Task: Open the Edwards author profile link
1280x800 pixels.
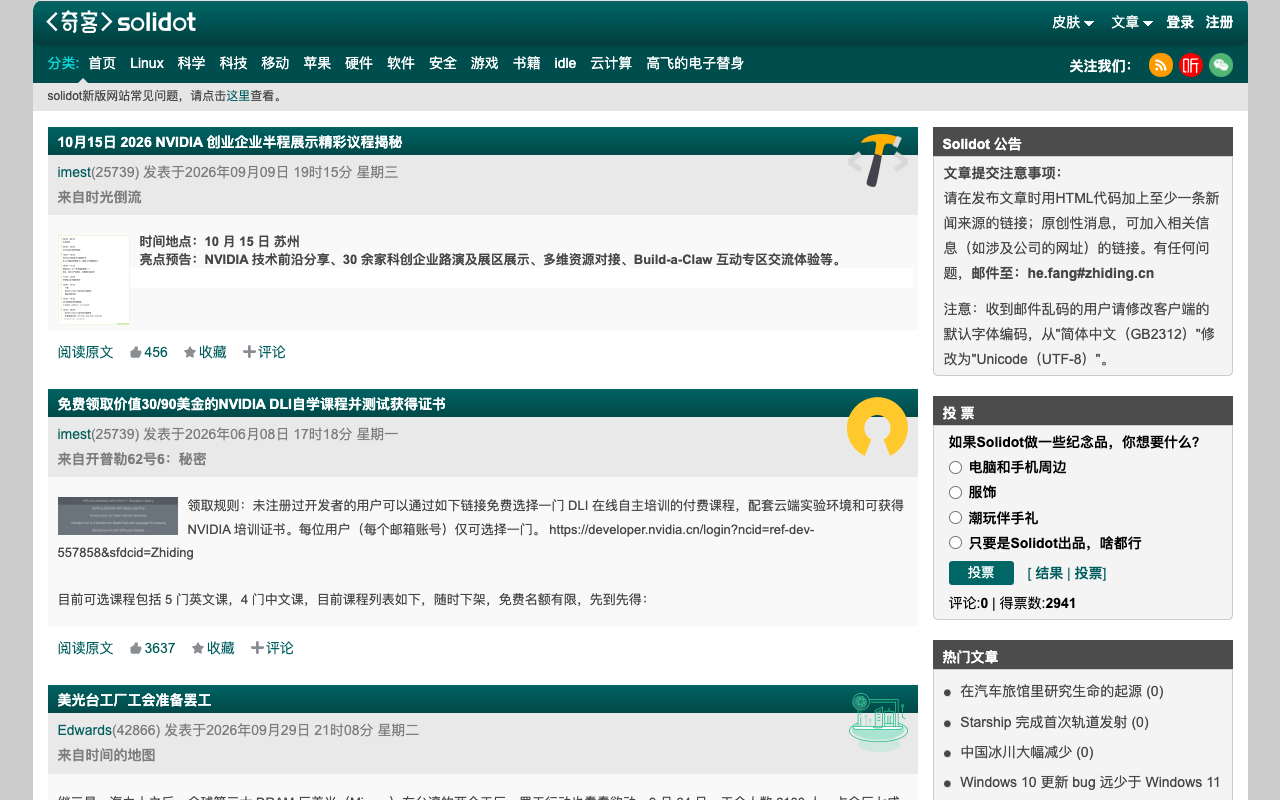Action: [x=85, y=730]
